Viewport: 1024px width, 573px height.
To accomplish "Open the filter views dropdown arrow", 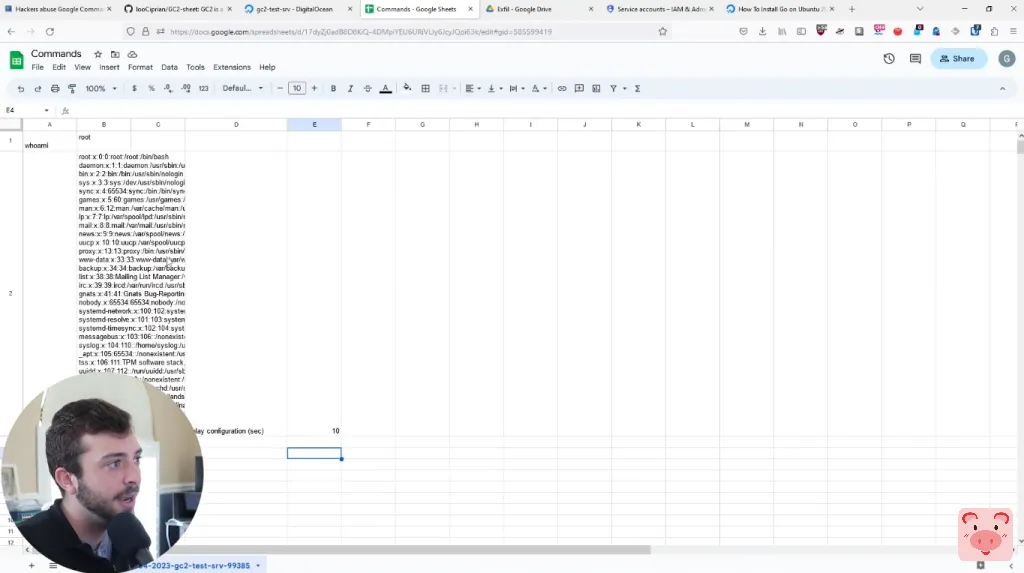I will click(625, 89).
